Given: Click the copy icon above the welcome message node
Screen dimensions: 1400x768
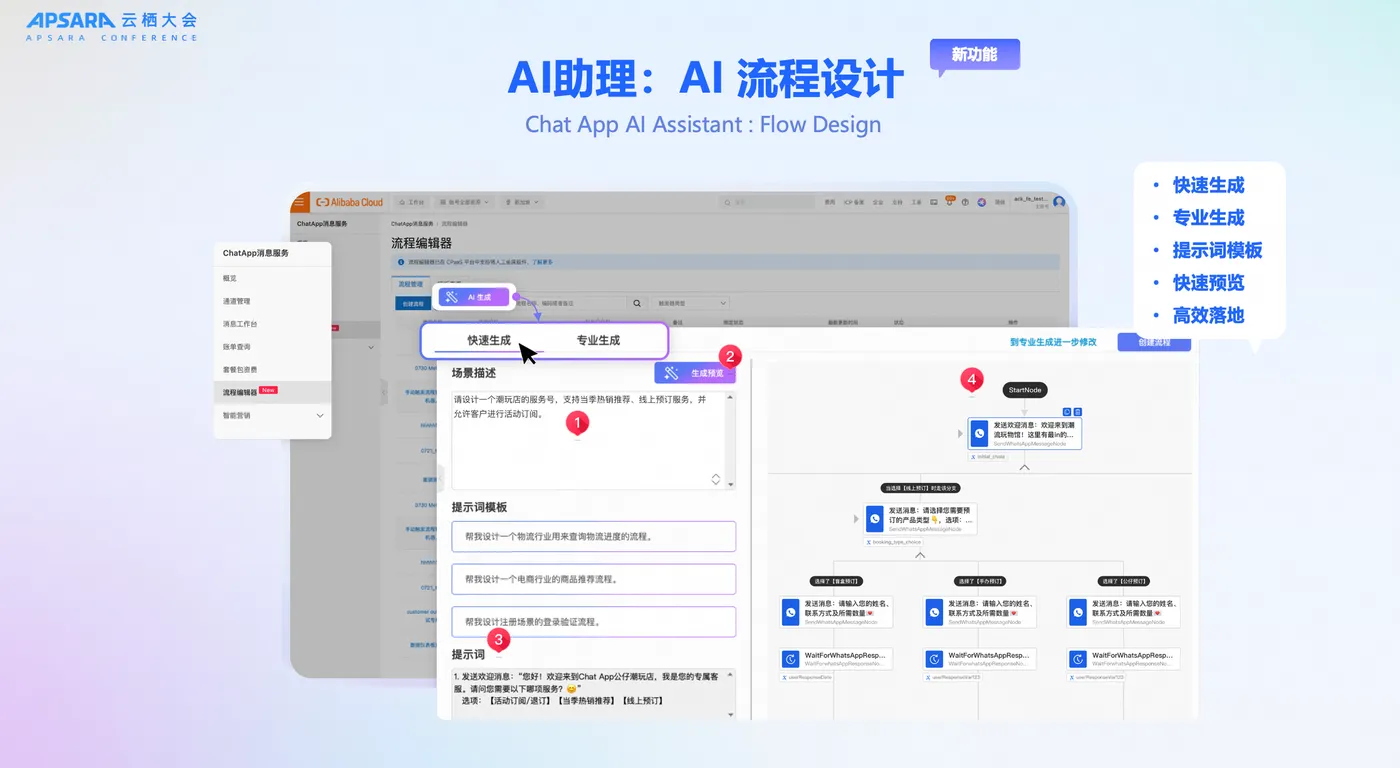Looking at the screenshot, I should coord(1066,411).
